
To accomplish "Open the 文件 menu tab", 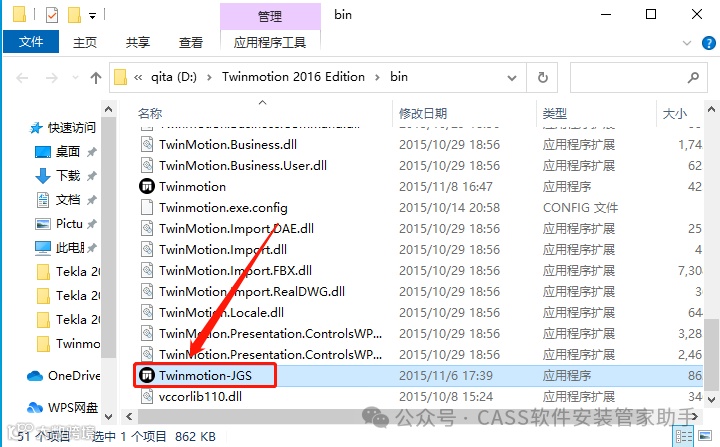I will point(31,42).
